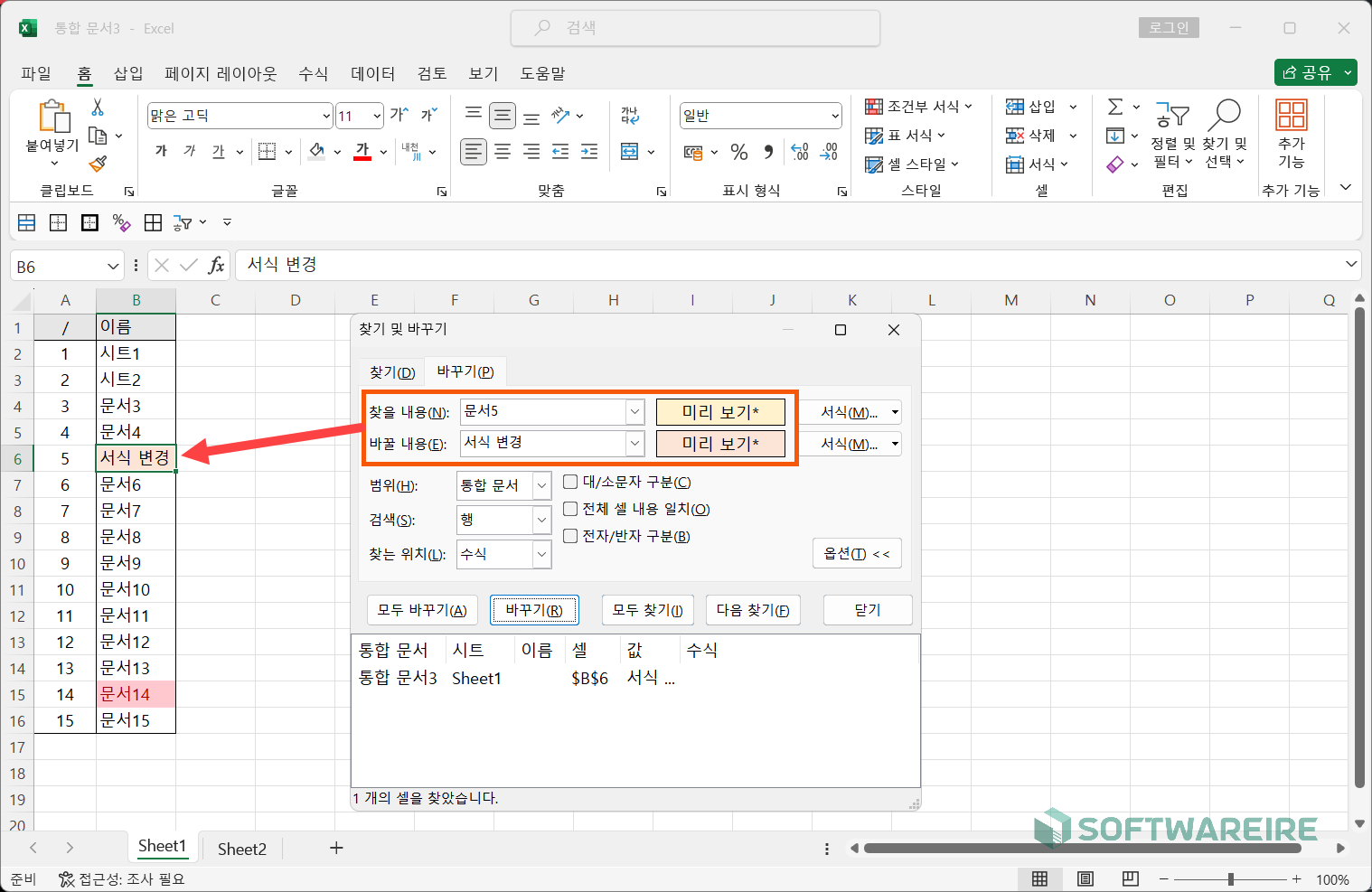Open the 데이터 ribbon tab
Viewport: 1372px width, 892px height.
coord(373,73)
